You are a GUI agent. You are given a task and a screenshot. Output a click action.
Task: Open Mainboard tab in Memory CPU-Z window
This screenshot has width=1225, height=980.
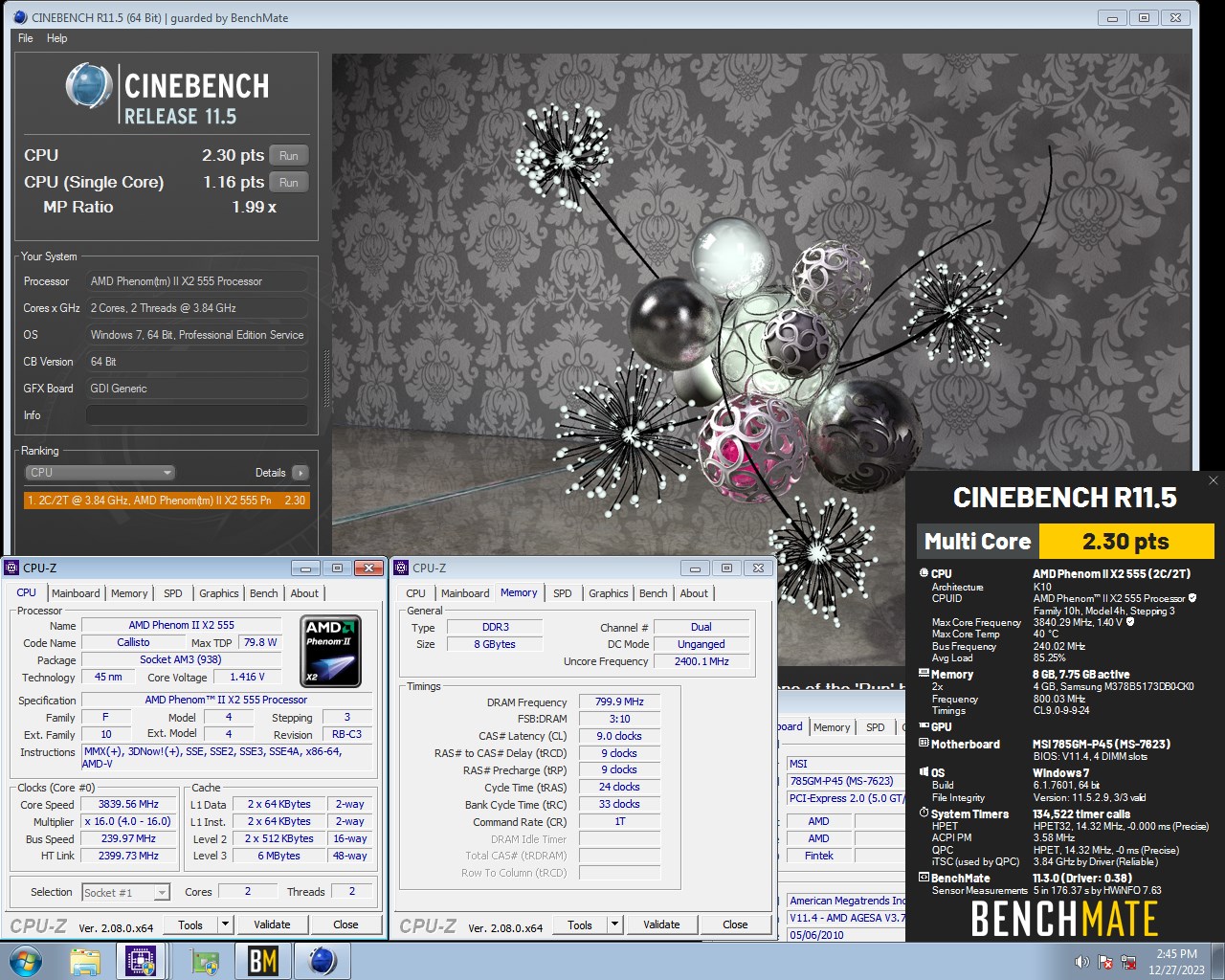[465, 593]
